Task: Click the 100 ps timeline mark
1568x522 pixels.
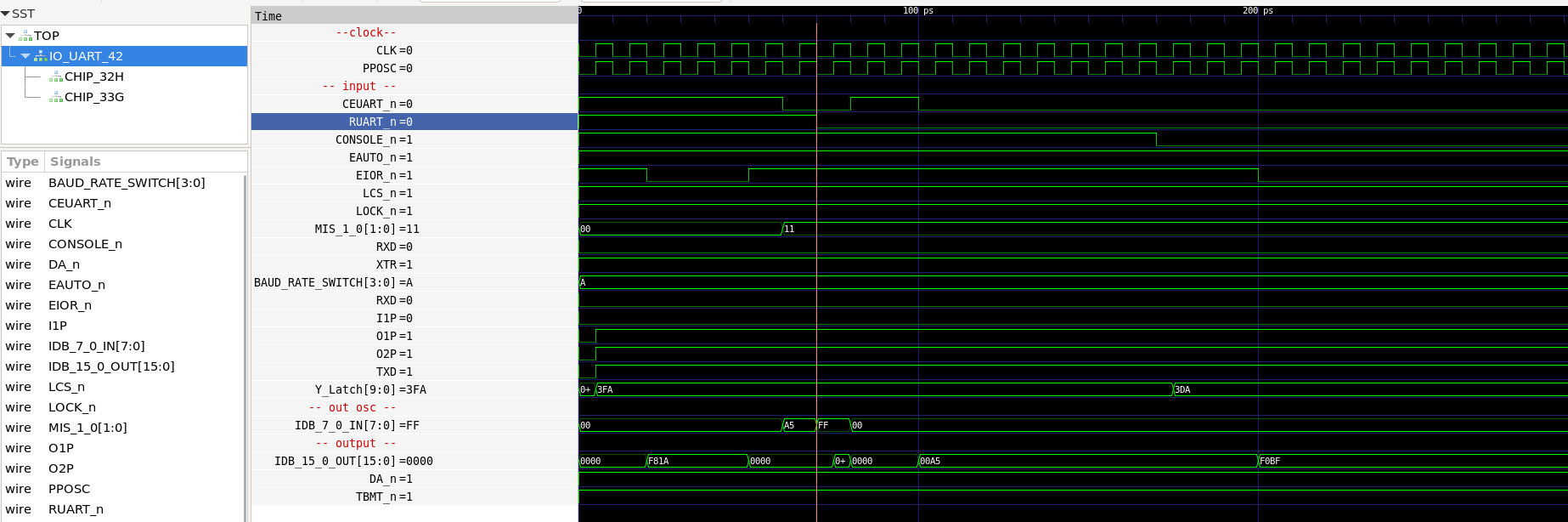Action: (918, 10)
